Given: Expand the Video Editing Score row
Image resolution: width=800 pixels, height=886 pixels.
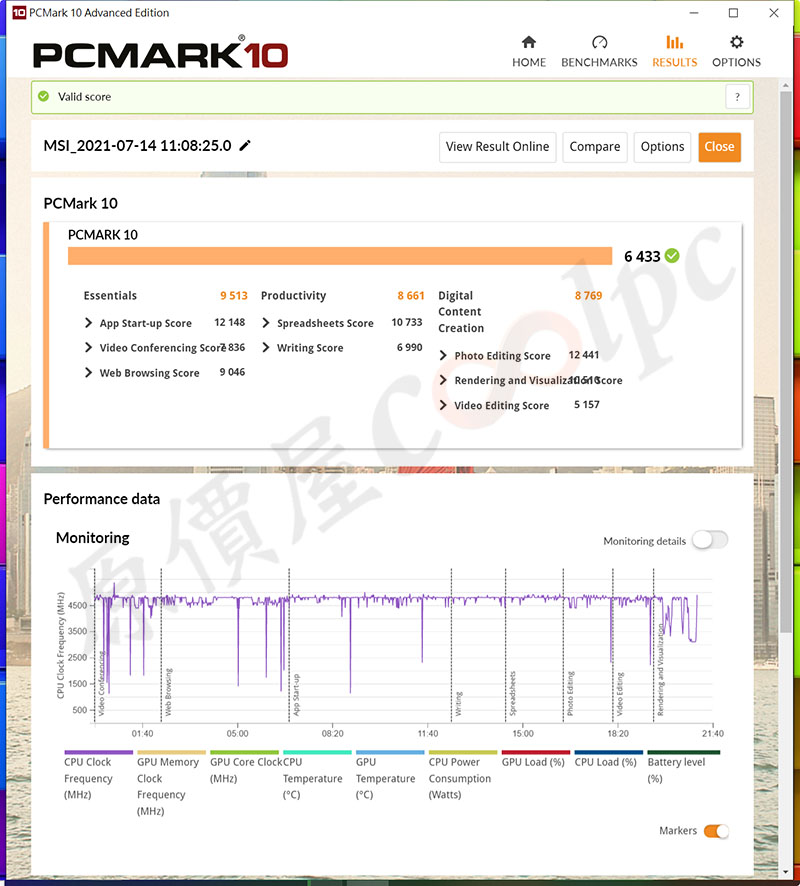Looking at the screenshot, I should [x=443, y=405].
